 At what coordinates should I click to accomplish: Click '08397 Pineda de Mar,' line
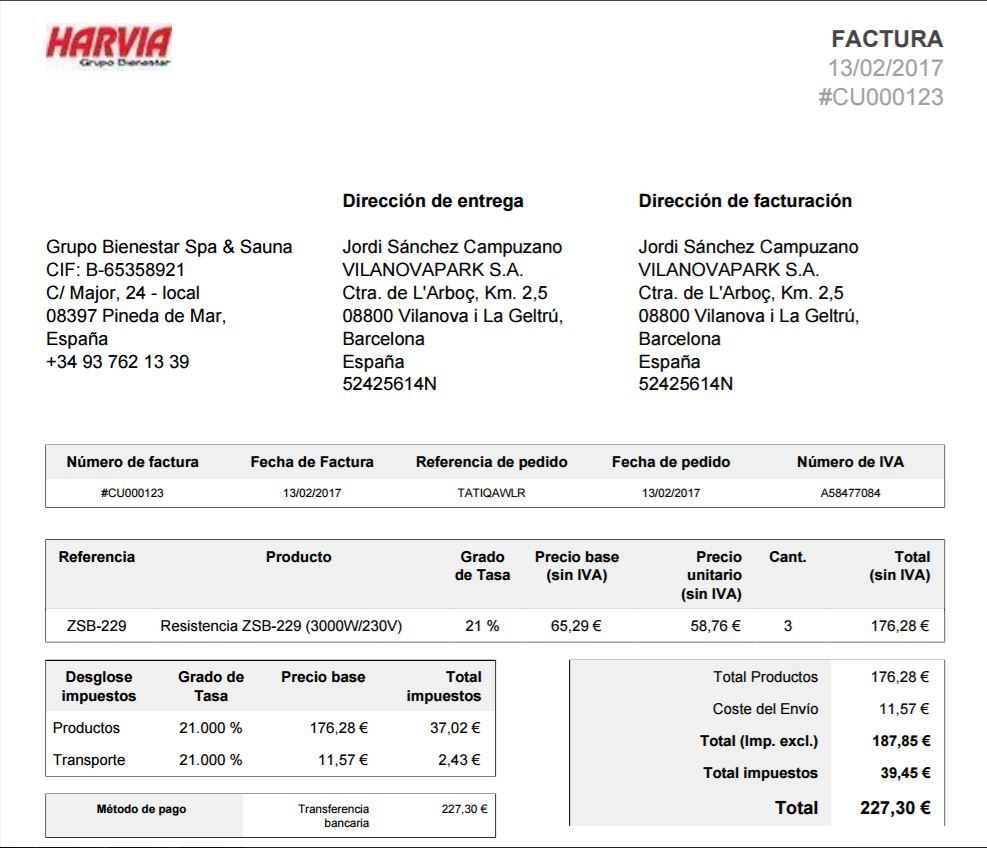coord(136,315)
